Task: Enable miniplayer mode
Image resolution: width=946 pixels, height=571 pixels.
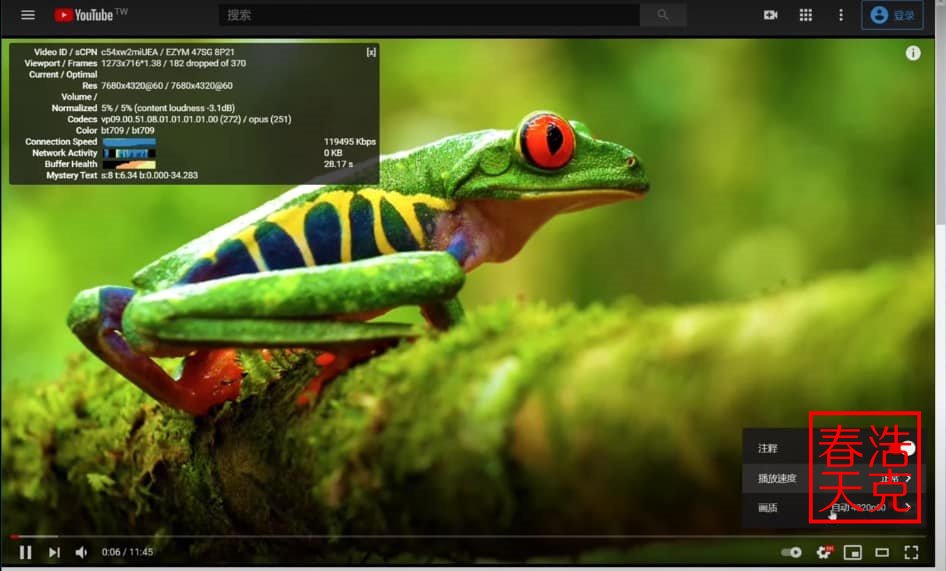Action: (x=852, y=552)
